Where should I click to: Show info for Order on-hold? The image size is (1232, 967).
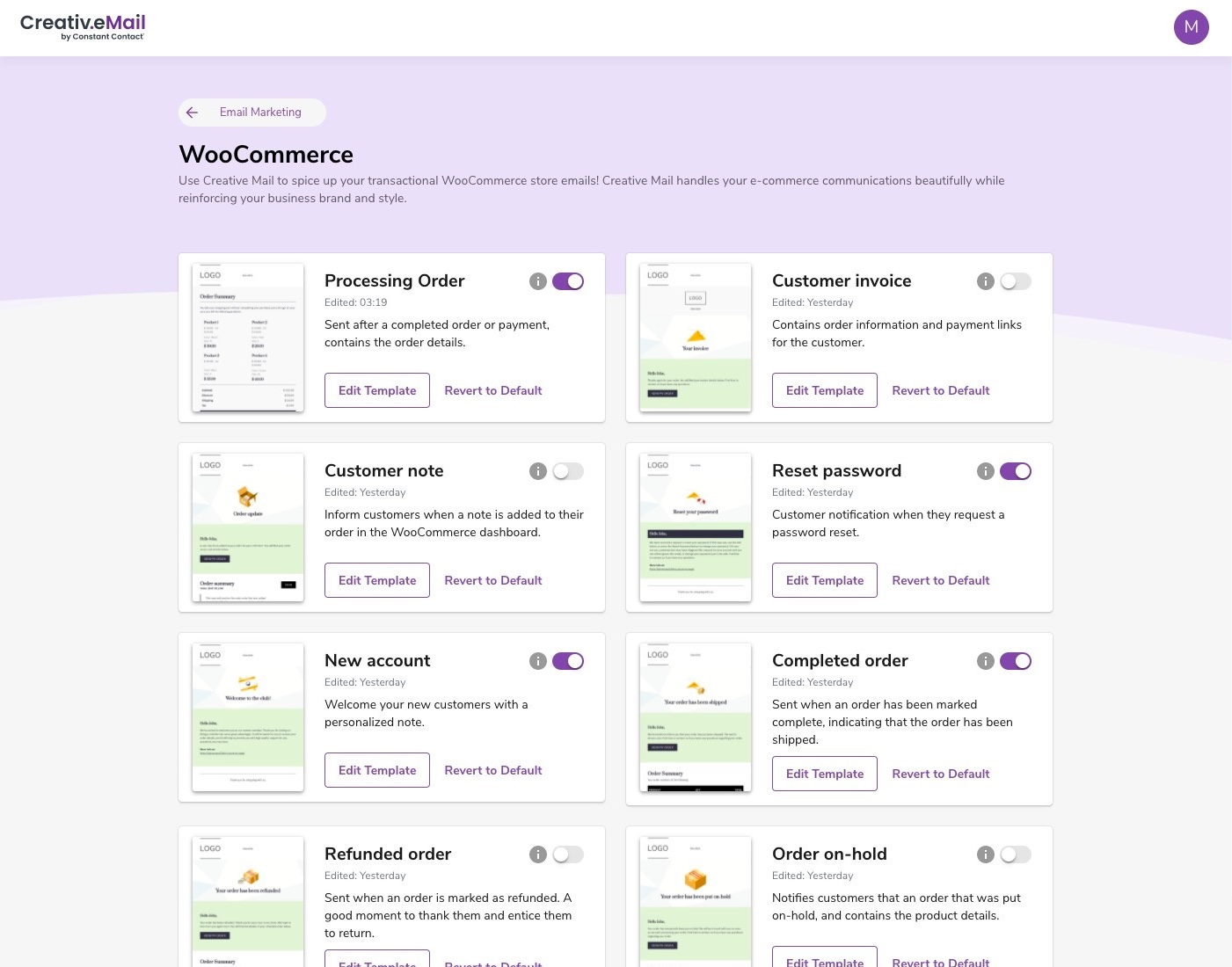click(986, 854)
